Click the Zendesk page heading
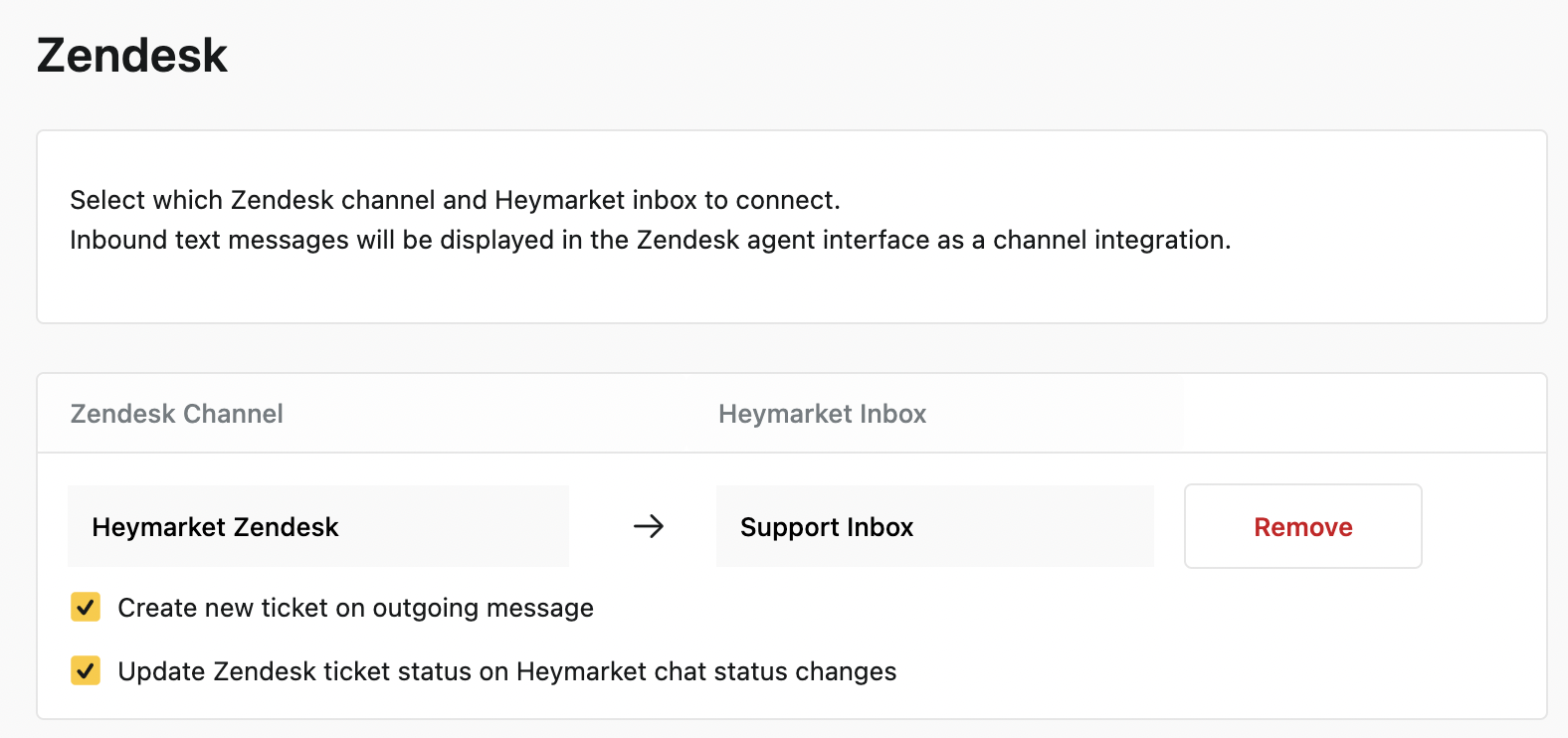The height and width of the screenshot is (738, 1568). pos(132,56)
